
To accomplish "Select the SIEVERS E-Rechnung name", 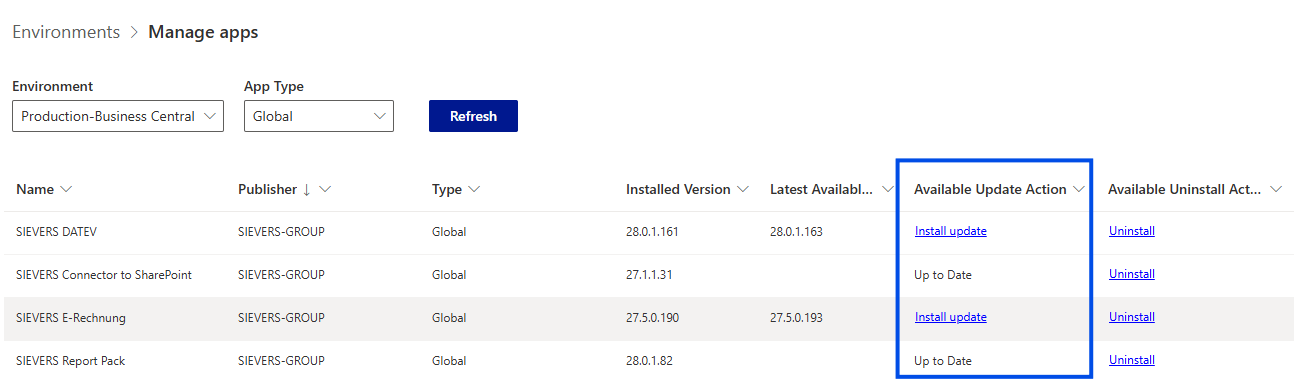I will coord(71,317).
